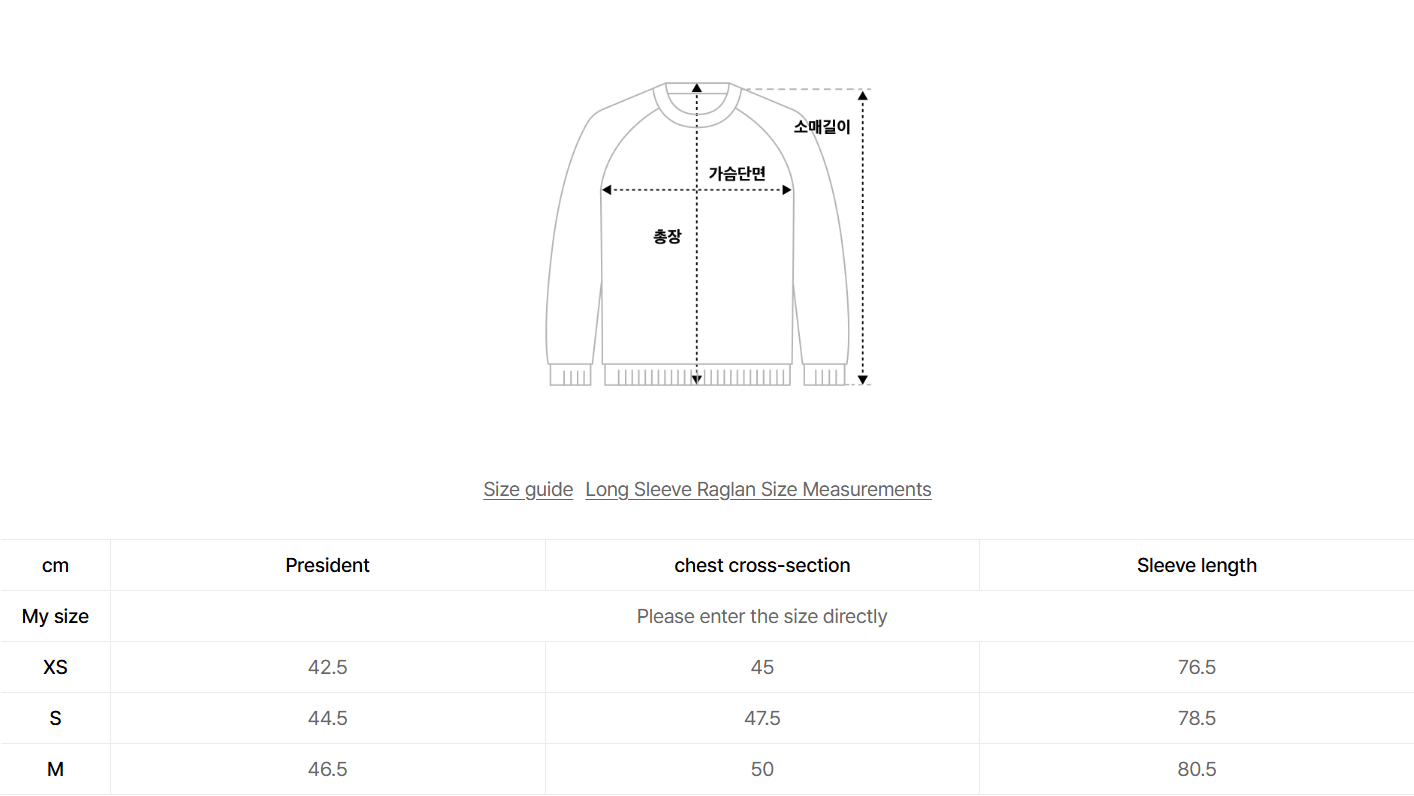Click the Size guide link

[x=528, y=489]
